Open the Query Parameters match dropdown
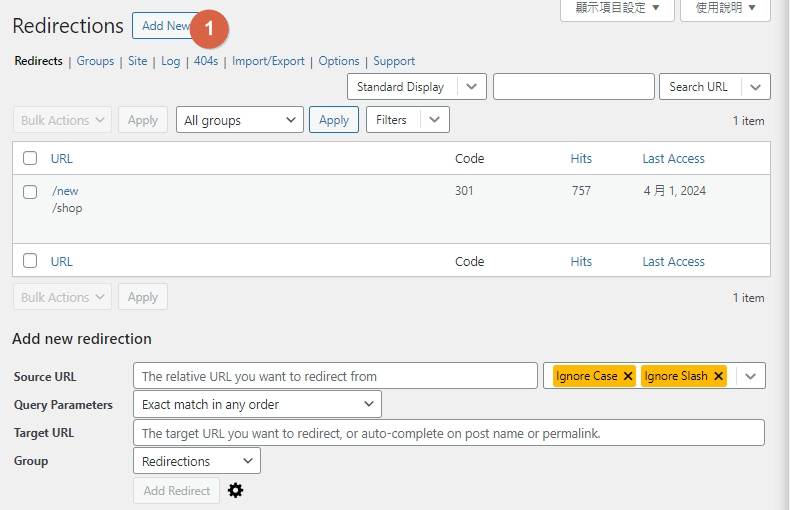The width and height of the screenshot is (790, 510). pos(257,404)
